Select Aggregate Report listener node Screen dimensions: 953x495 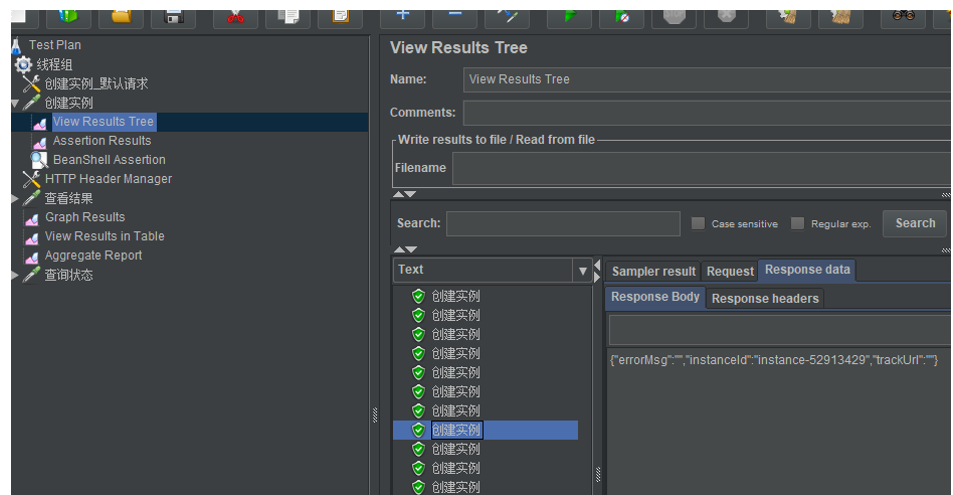point(93,255)
